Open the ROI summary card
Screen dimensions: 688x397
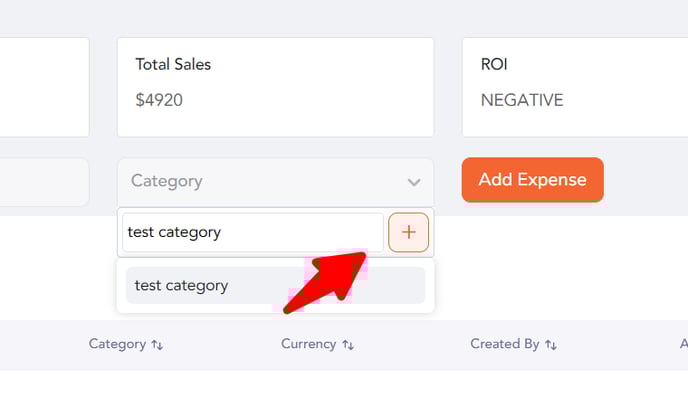click(575, 87)
